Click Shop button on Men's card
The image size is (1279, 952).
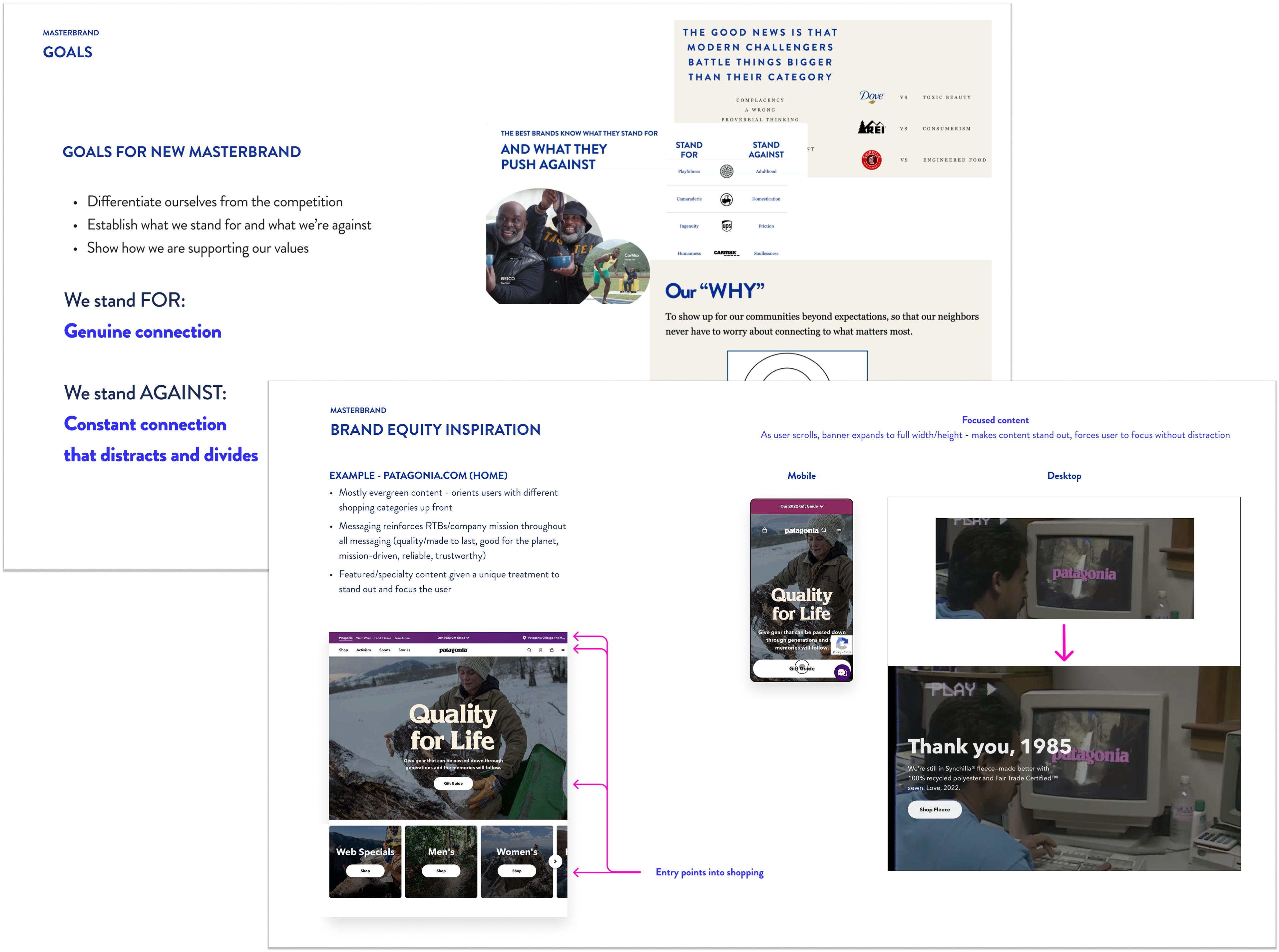pos(441,871)
